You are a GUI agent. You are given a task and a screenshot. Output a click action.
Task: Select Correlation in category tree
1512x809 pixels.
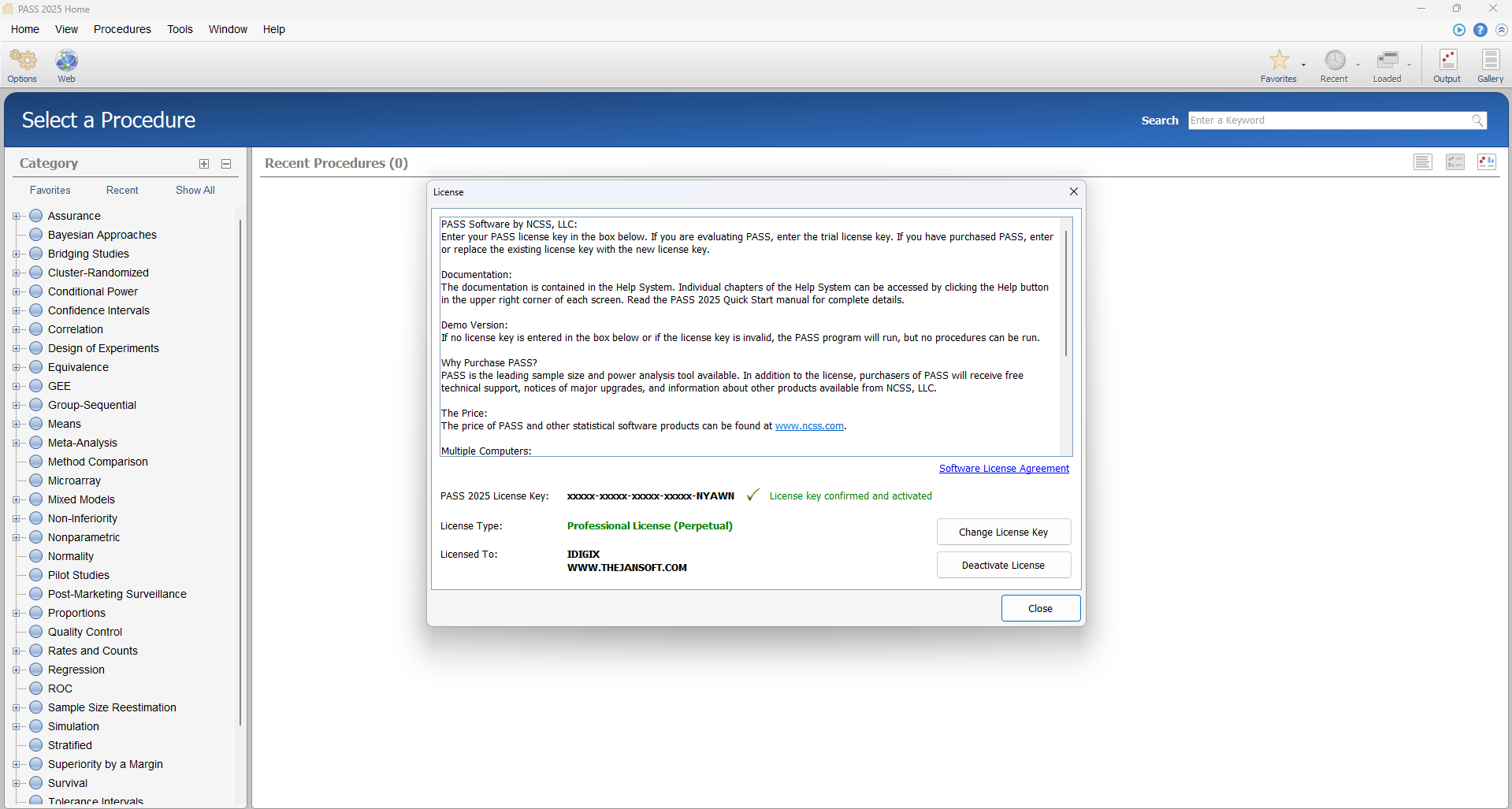pyautogui.click(x=76, y=329)
